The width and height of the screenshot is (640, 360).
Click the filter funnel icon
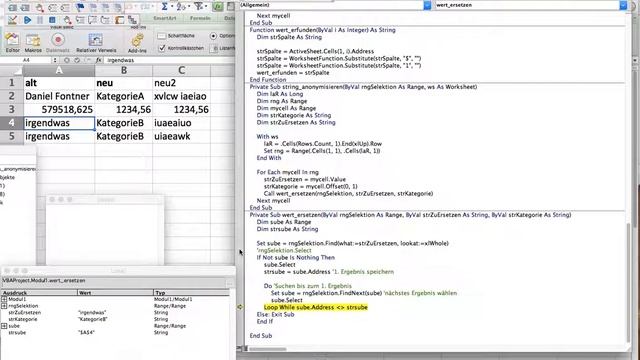(x=199, y=6)
